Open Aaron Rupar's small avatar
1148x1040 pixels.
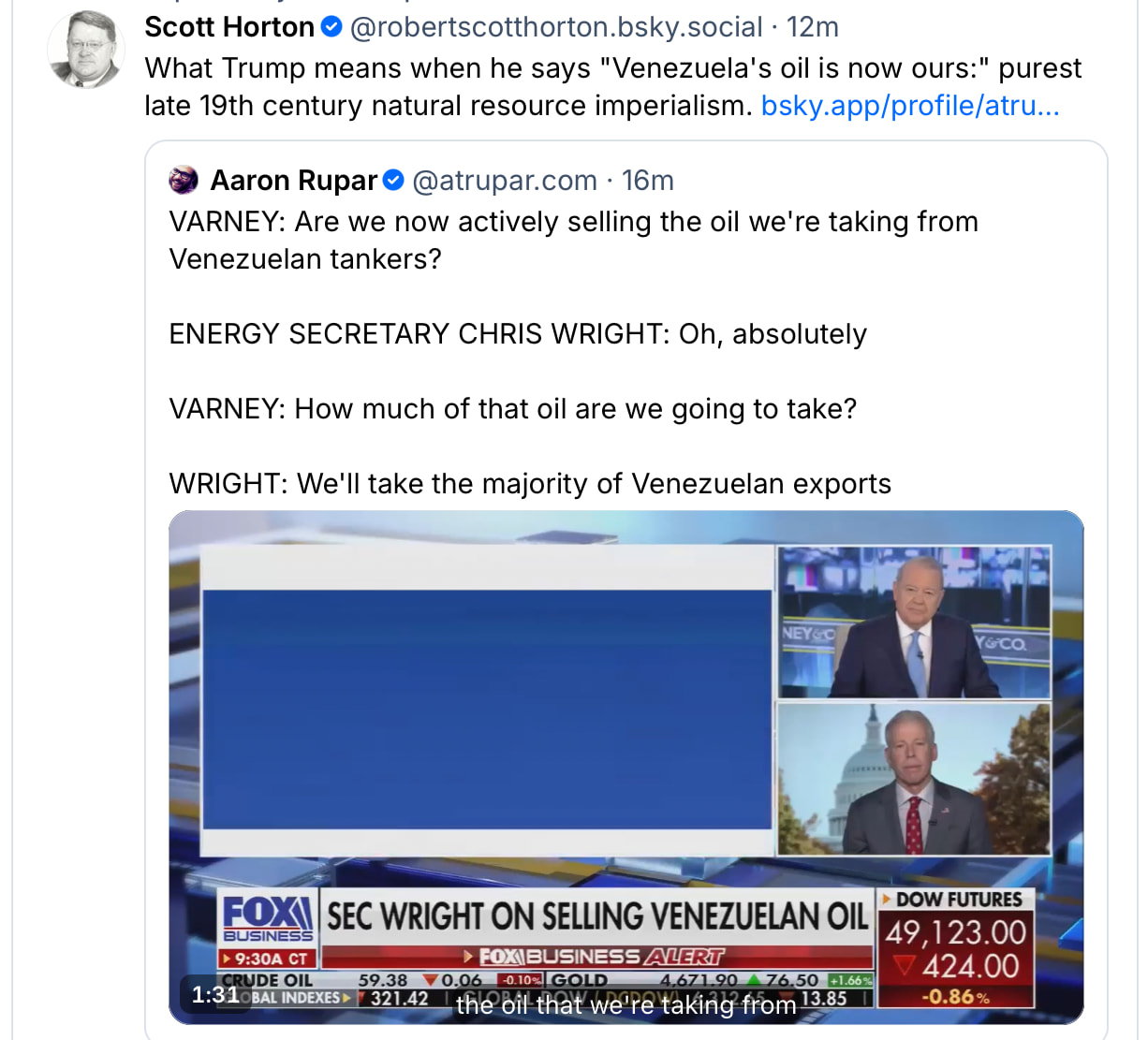184,180
